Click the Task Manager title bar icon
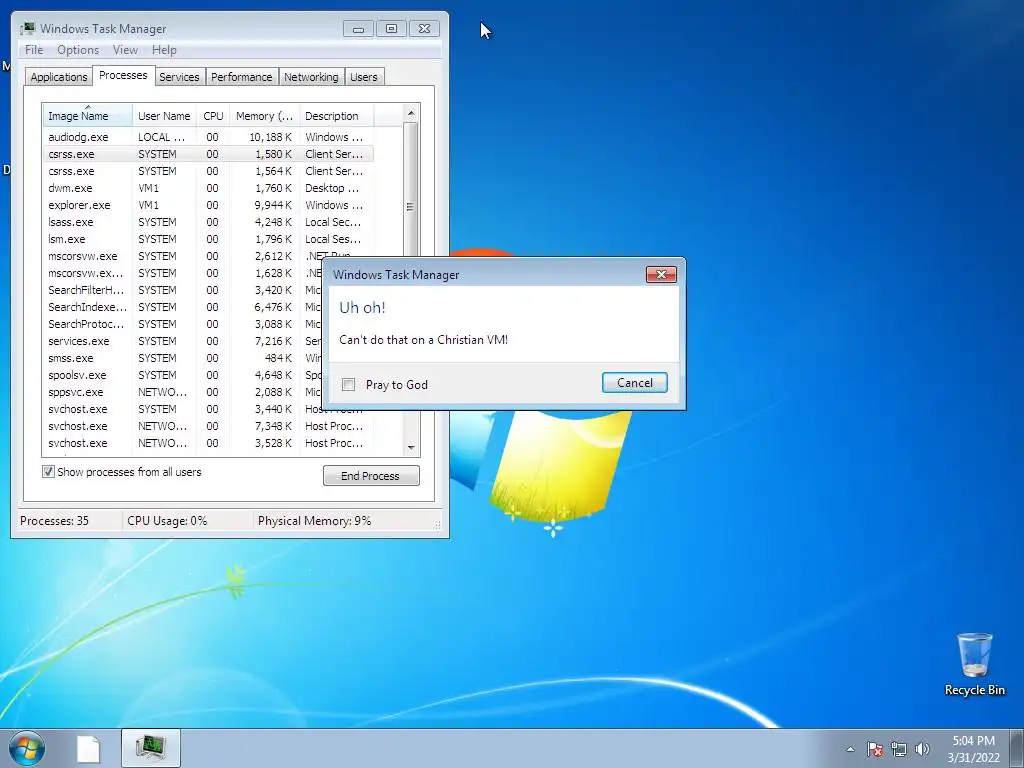The height and width of the screenshot is (768, 1024). (x=27, y=29)
